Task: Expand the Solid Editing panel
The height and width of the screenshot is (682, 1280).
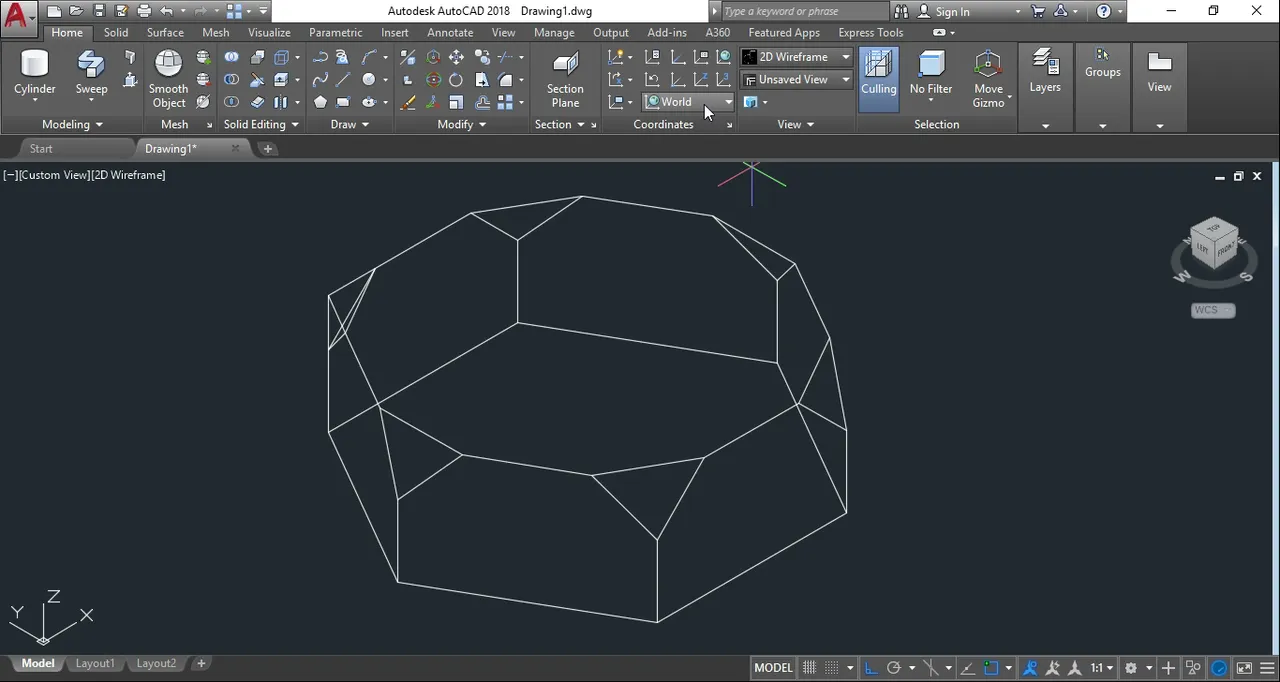Action: (x=261, y=124)
